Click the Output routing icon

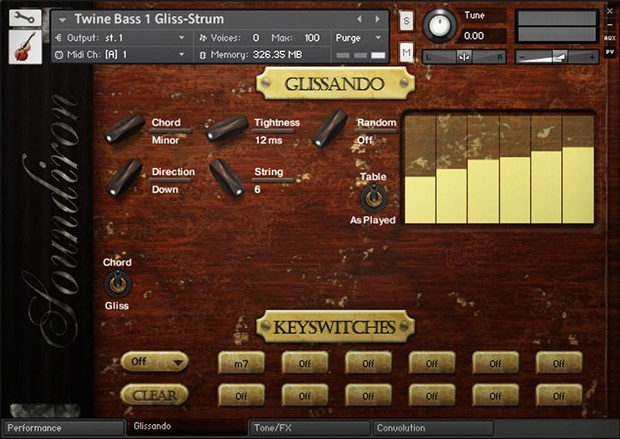[x=59, y=38]
